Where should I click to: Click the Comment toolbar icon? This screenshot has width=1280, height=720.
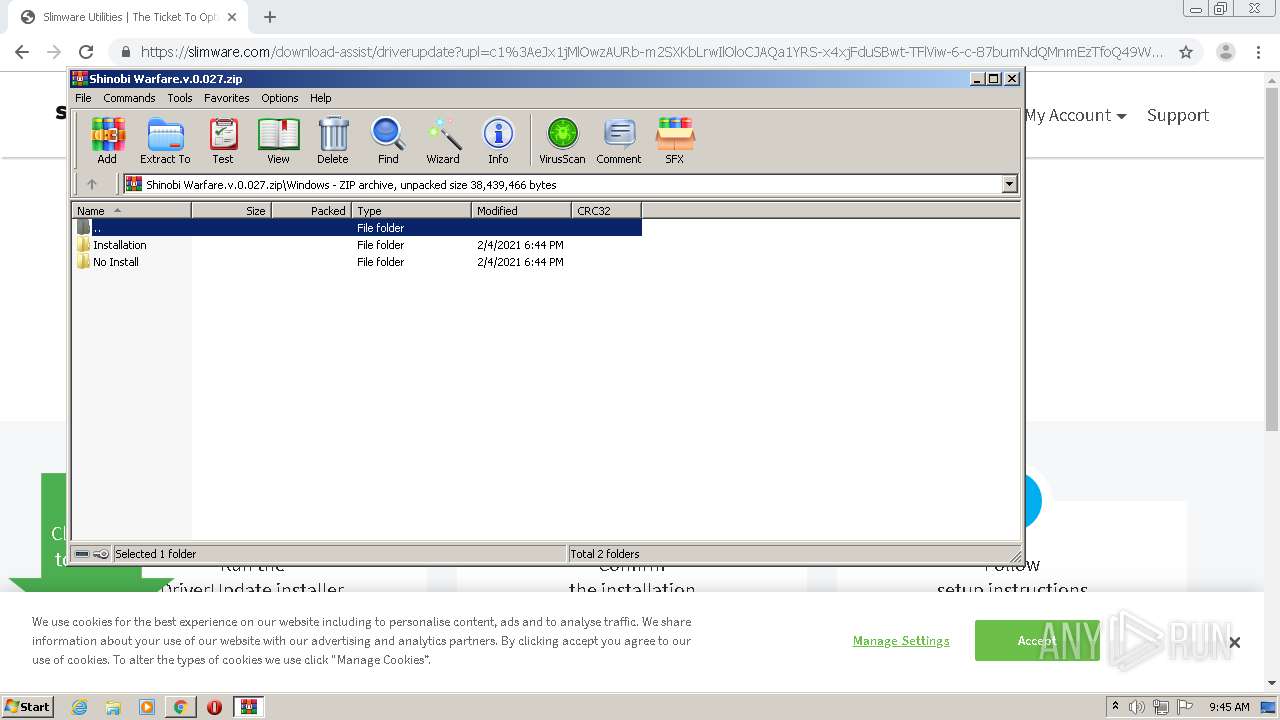pos(619,139)
